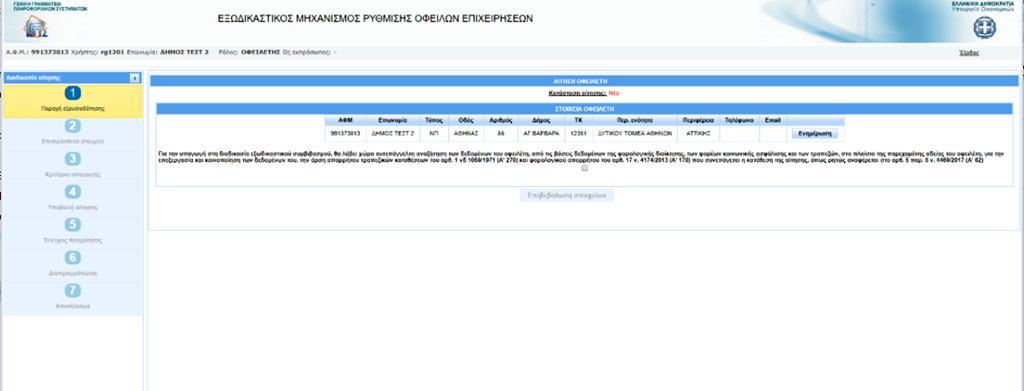1024x391 pixels.
Task: Click the Περιφέρεια column header
Action: click(x=697, y=121)
